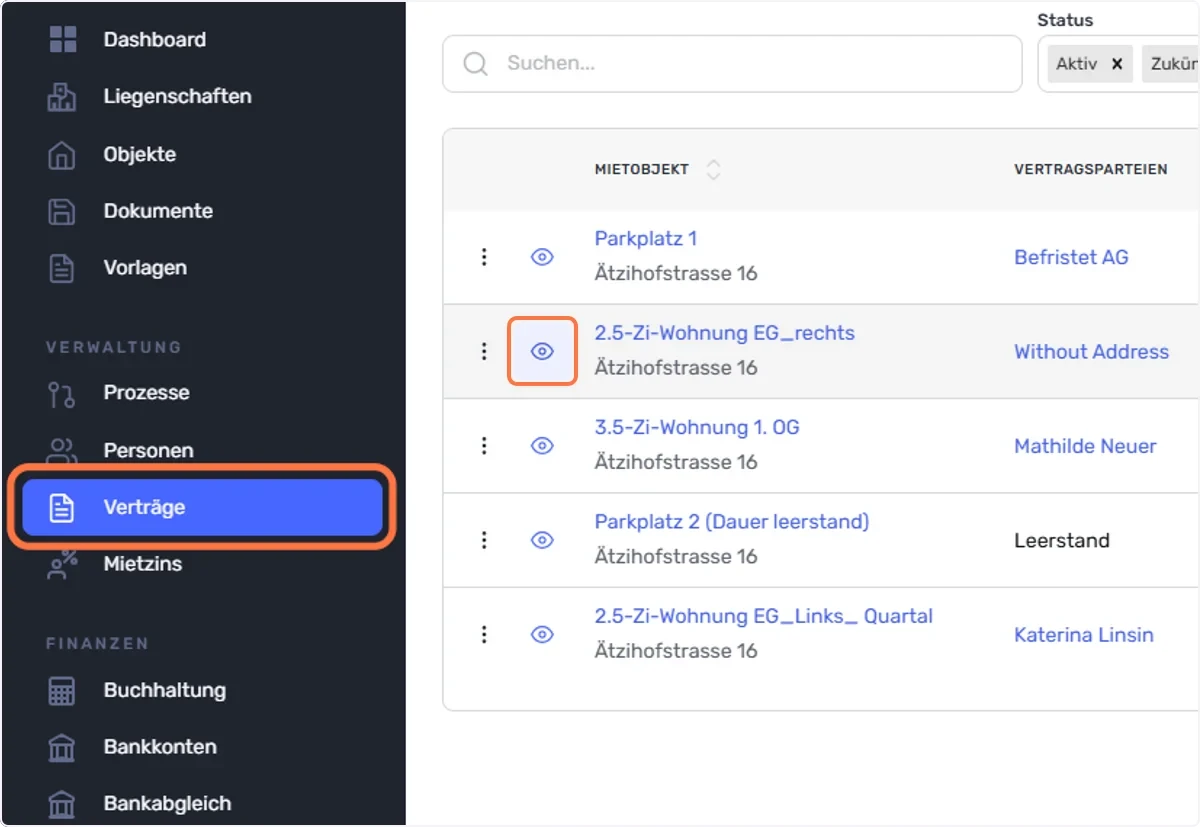
Task: Click the eye icon for Parkplatz 1
Action: 542,257
